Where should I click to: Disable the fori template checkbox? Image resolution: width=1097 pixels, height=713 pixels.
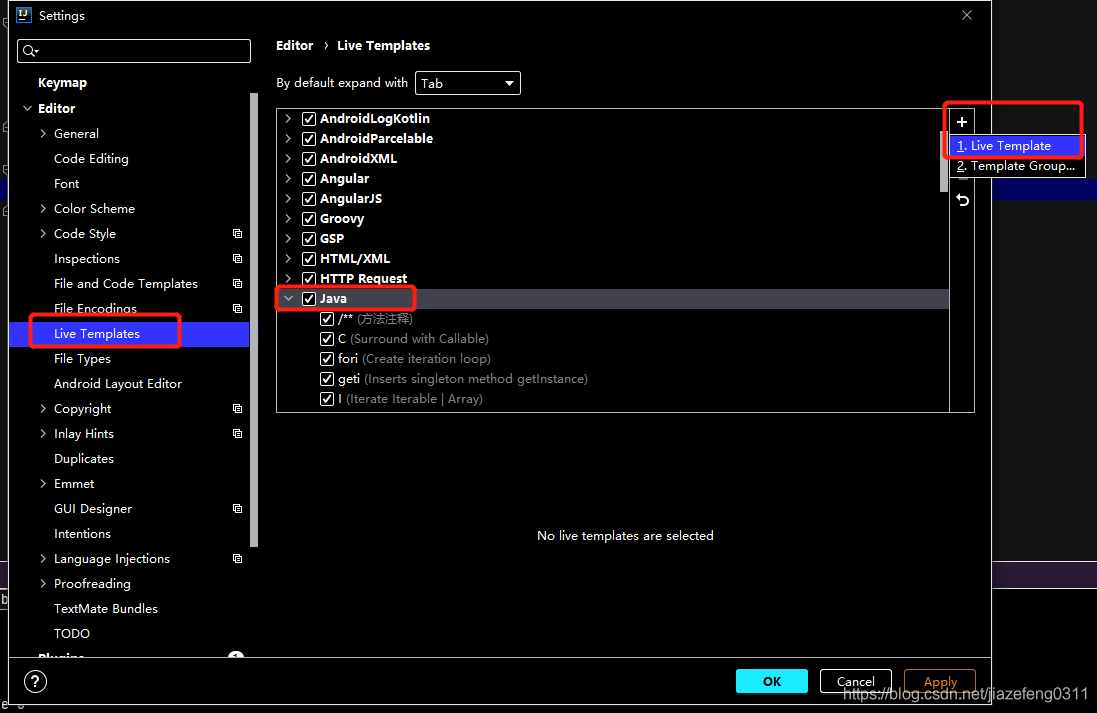coord(327,359)
